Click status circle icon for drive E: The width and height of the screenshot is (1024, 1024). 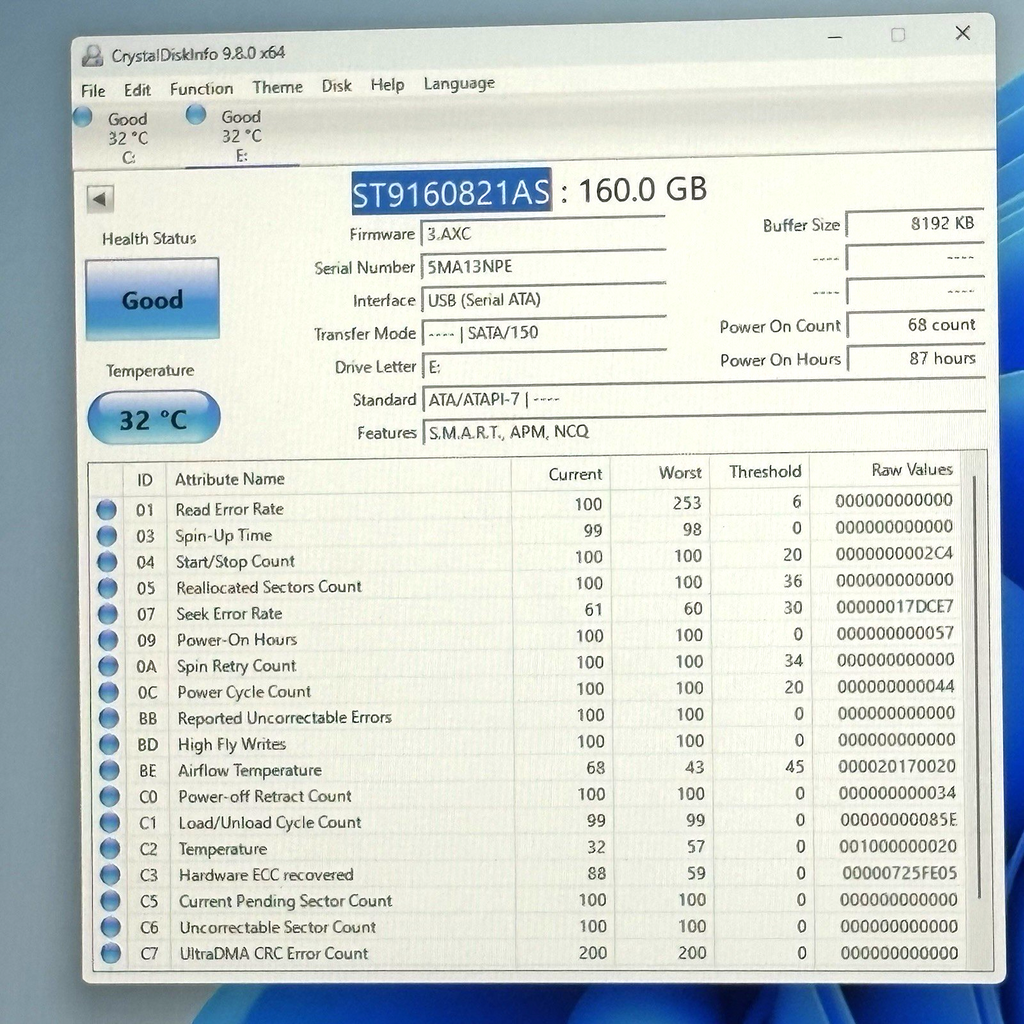point(196,115)
